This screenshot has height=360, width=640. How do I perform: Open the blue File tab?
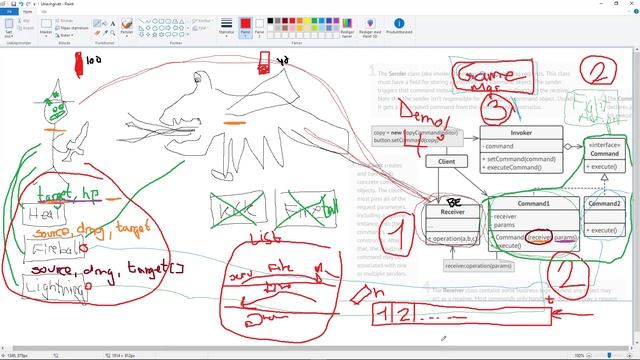(x=9, y=11)
